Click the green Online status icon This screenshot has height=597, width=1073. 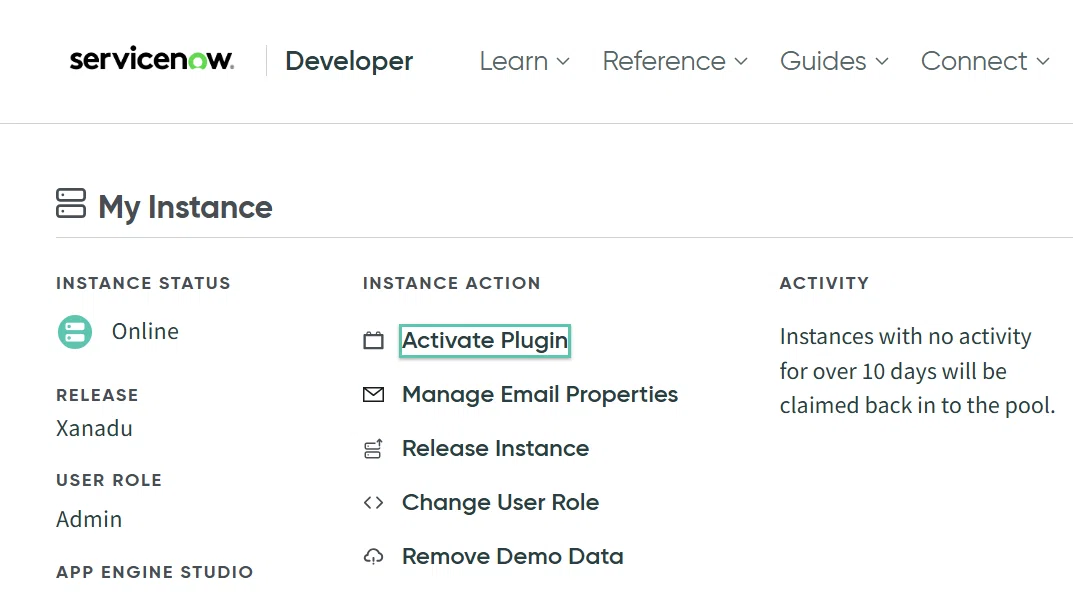(x=75, y=332)
